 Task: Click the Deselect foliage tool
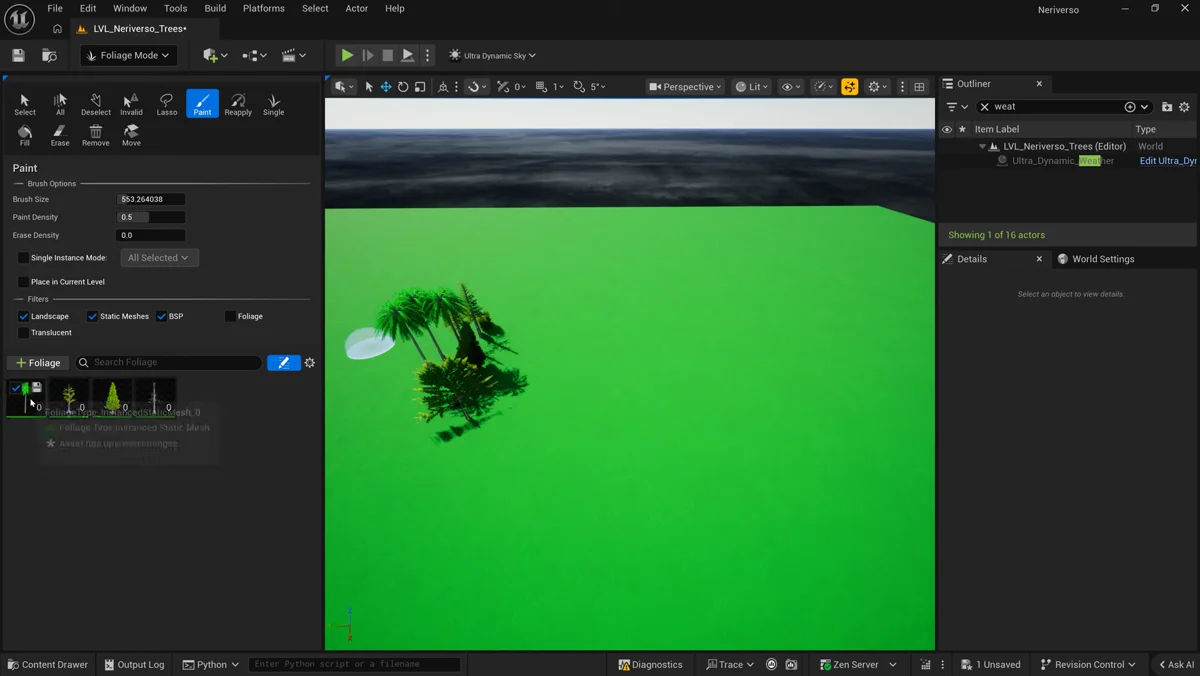click(x=96, y=104)
